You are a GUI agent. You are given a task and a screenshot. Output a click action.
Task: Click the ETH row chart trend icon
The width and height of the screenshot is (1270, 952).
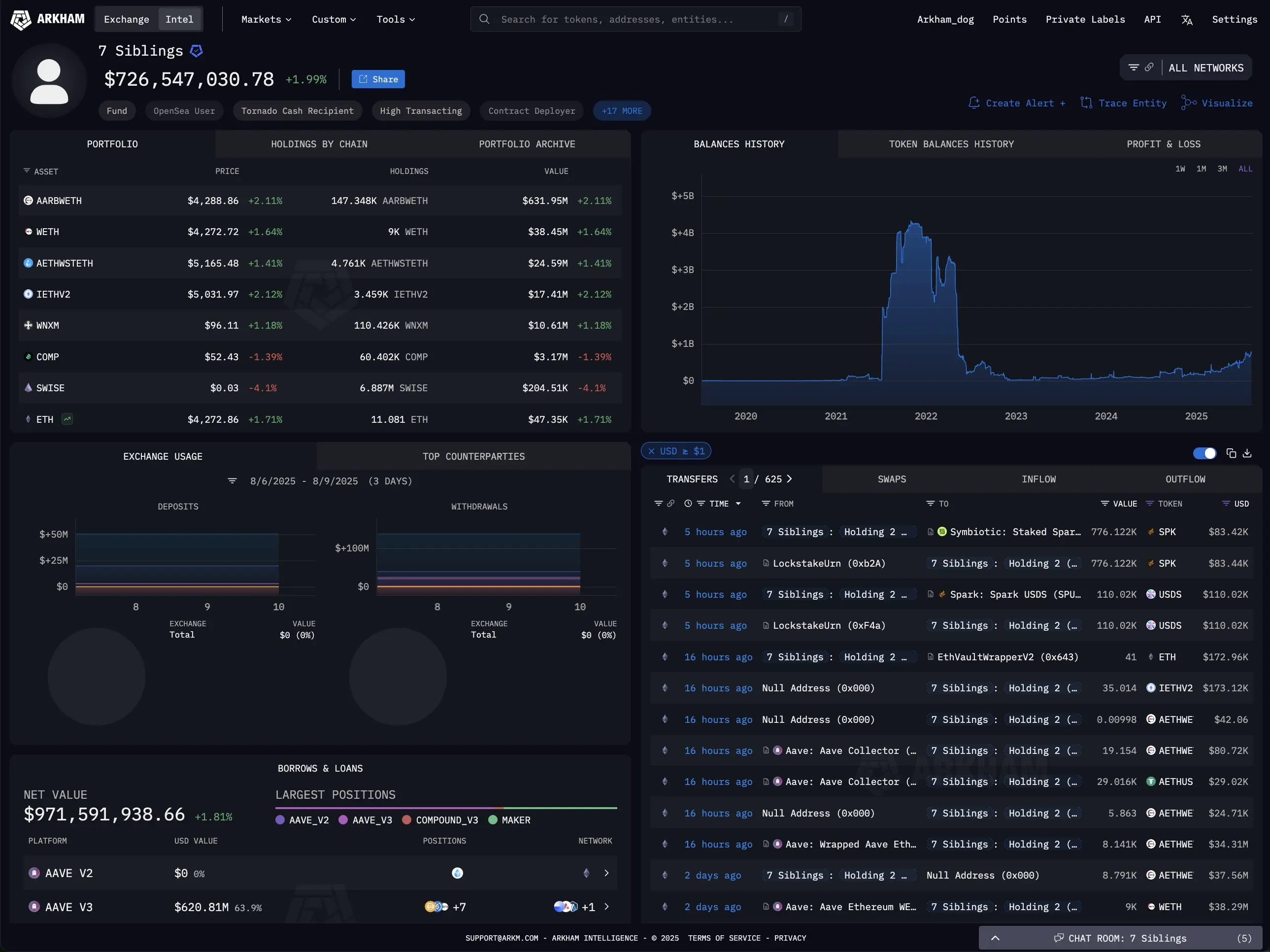coord(67,419)
